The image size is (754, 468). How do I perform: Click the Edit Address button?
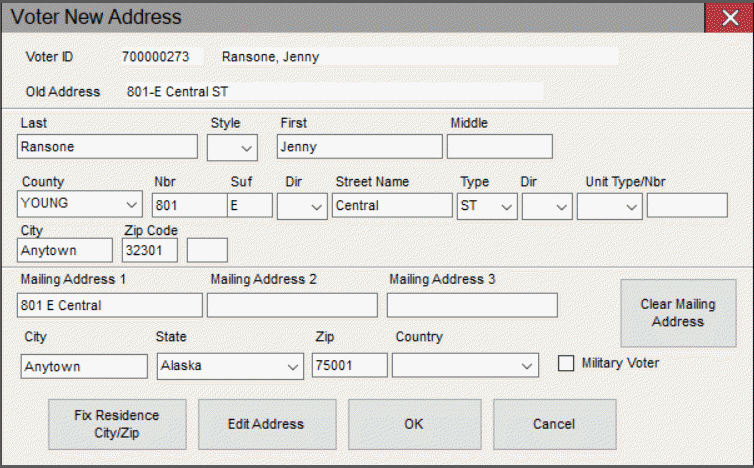267,424
